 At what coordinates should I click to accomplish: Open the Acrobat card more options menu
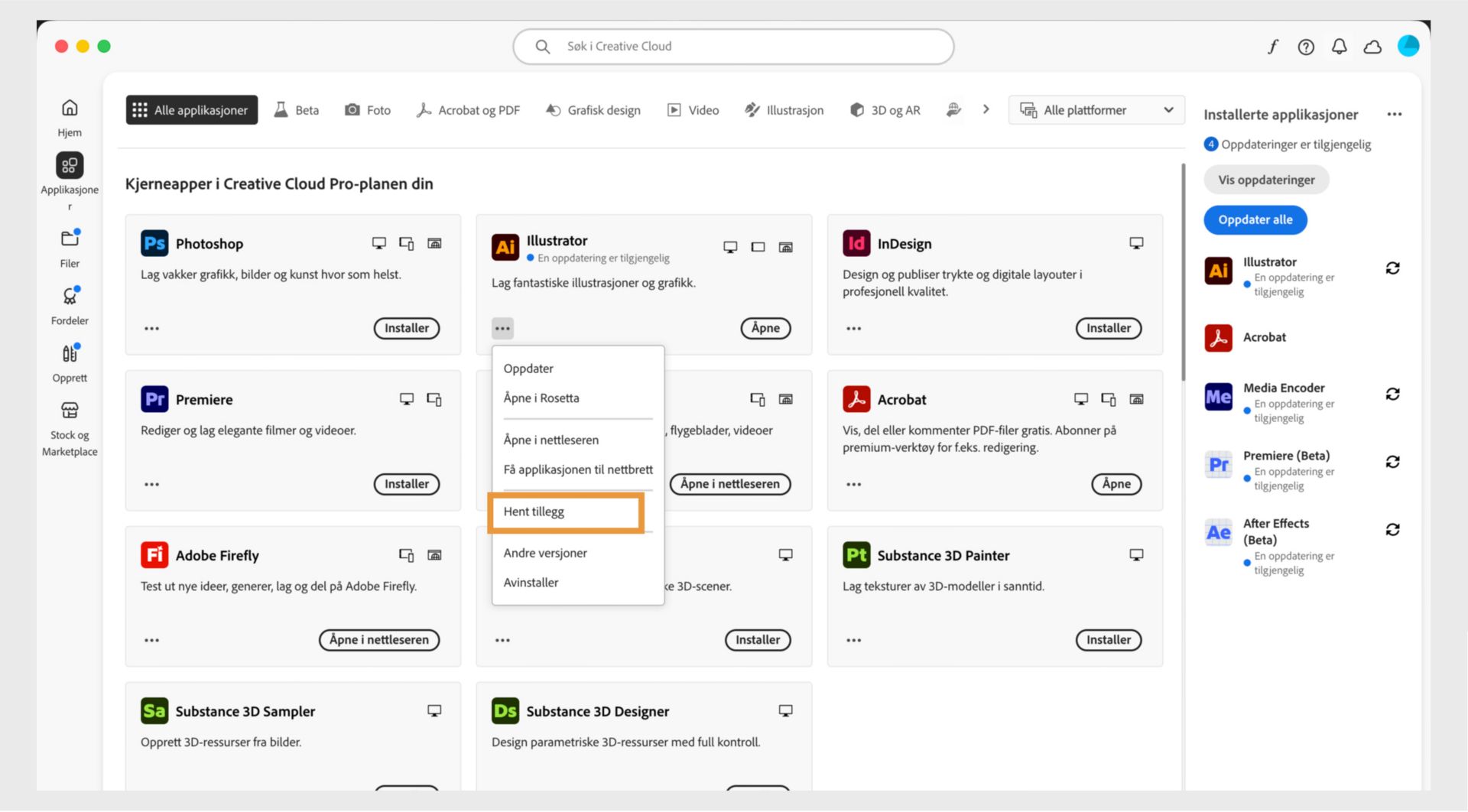point(854,485)
